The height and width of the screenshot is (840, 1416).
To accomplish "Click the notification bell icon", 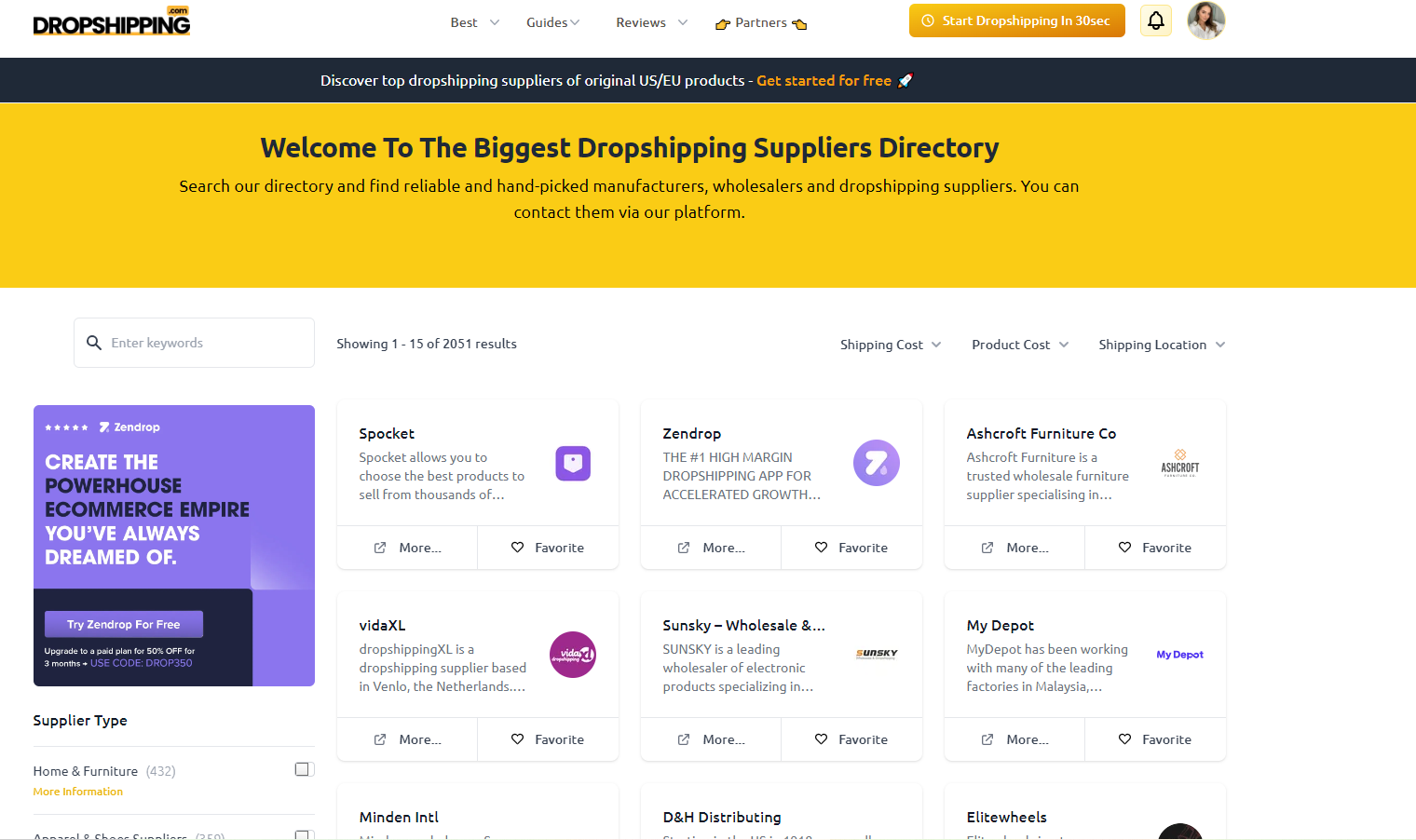I will (x=1156, y=20).
